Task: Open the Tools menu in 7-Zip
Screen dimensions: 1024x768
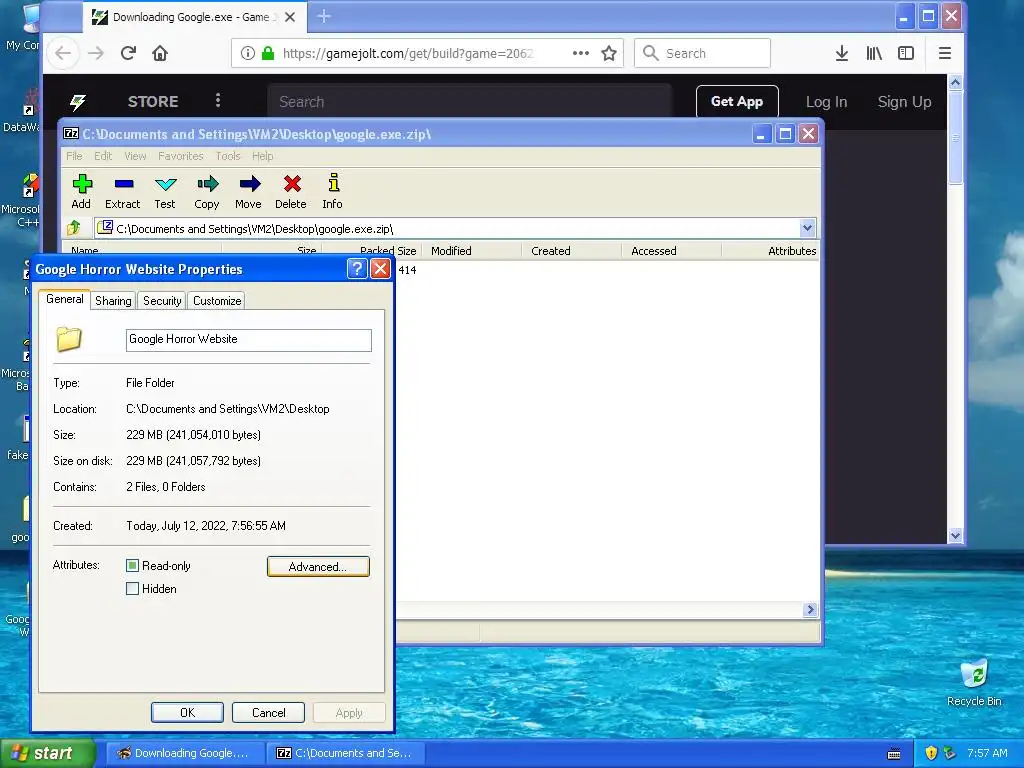Action: point(228,156)
